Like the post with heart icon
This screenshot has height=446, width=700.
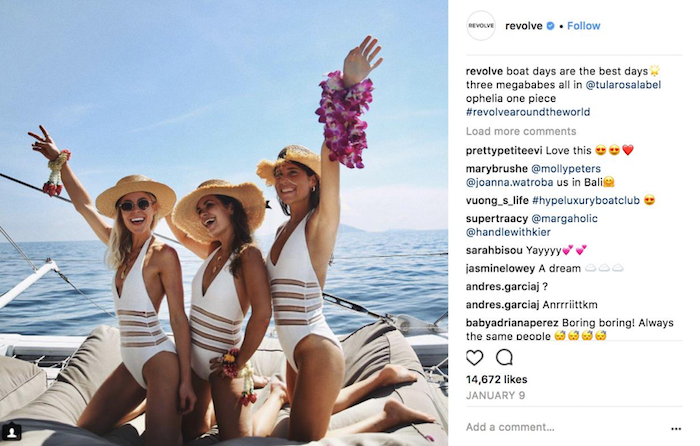(475, 357)
